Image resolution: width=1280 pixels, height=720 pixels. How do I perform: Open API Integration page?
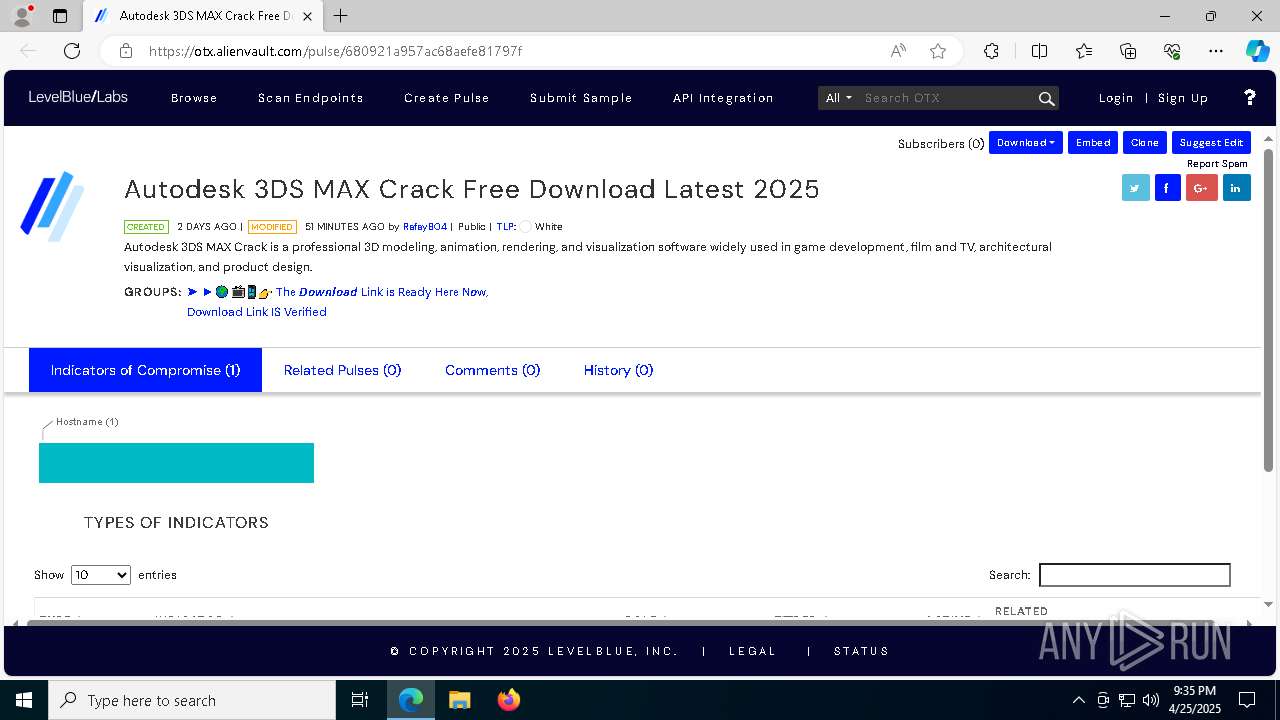coord(723,98)
